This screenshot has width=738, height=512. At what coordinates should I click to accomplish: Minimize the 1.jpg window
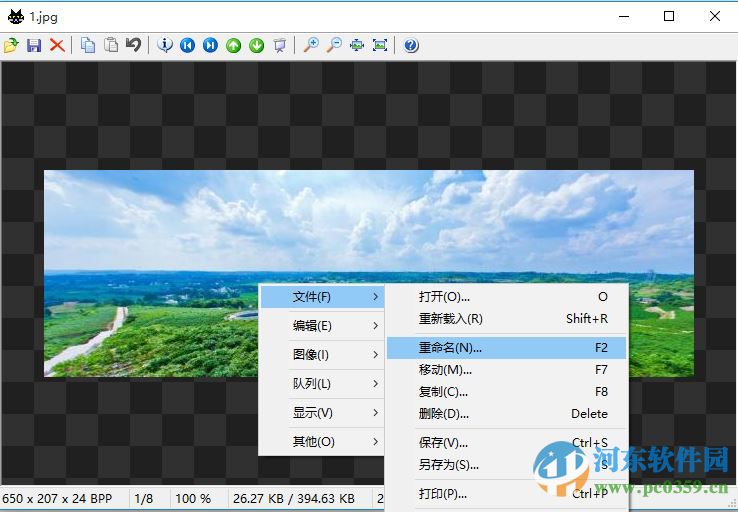[x=624, y=16]
